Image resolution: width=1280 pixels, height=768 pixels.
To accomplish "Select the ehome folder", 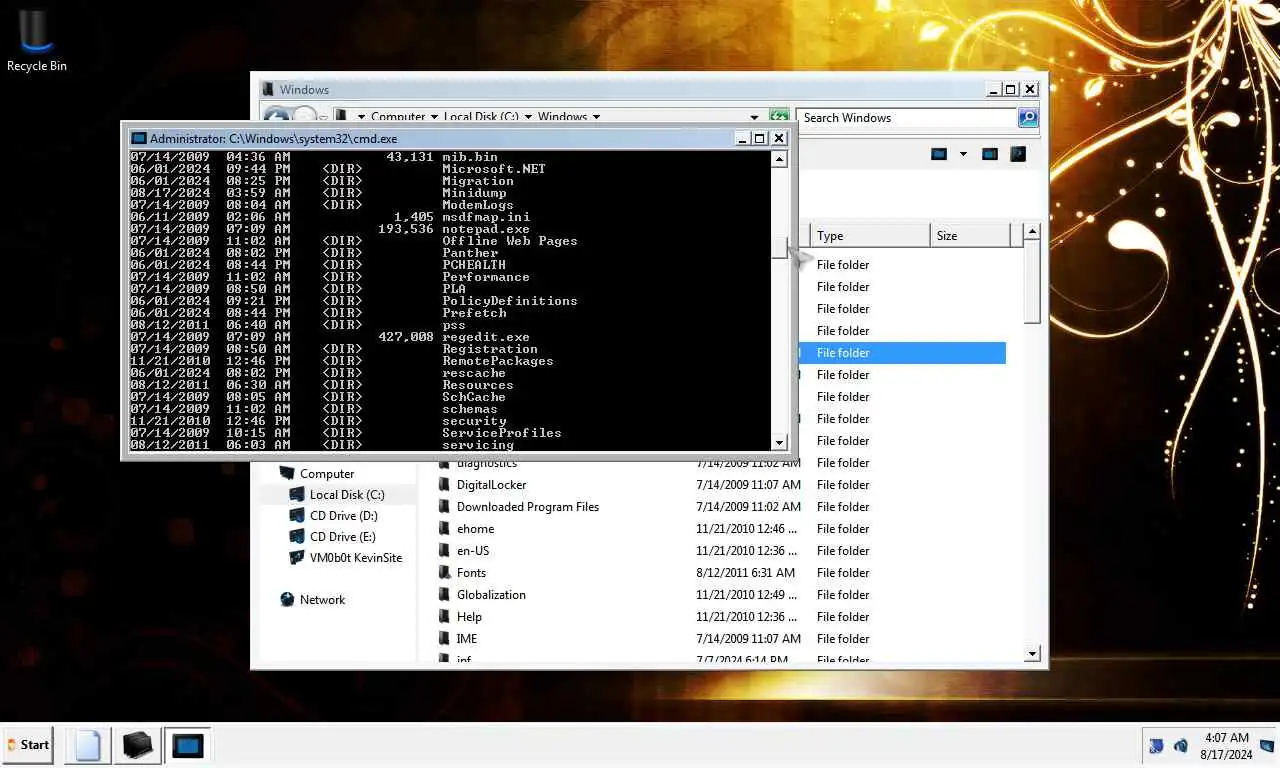I will pos(475,529).
